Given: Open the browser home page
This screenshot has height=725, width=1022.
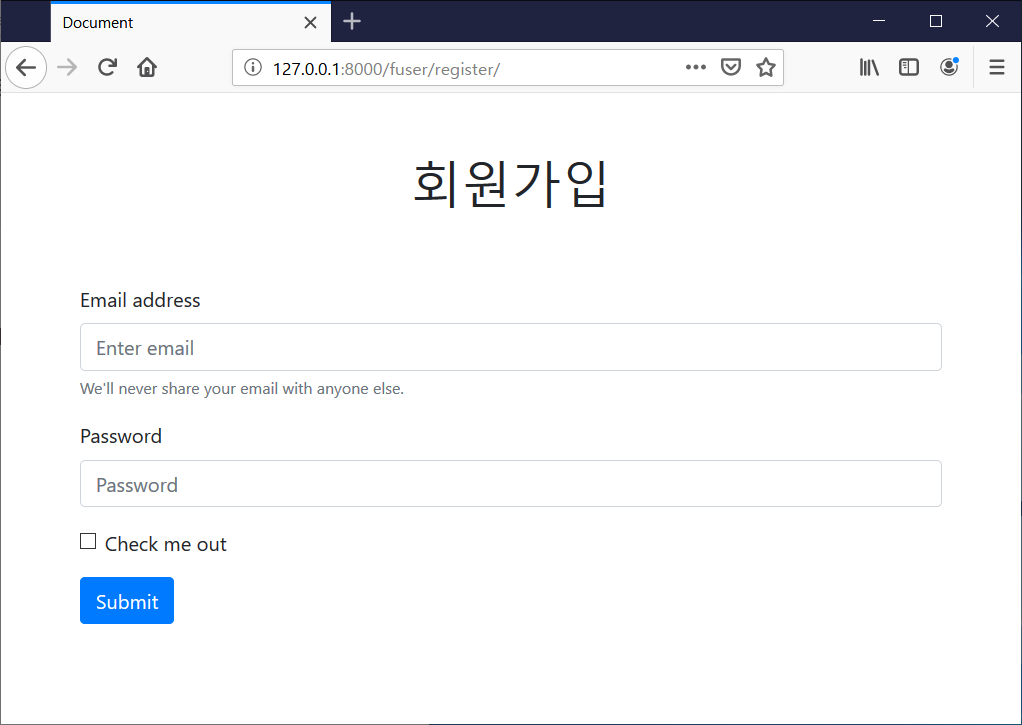Looking at the screenshot, I should [x=147, y=67].
